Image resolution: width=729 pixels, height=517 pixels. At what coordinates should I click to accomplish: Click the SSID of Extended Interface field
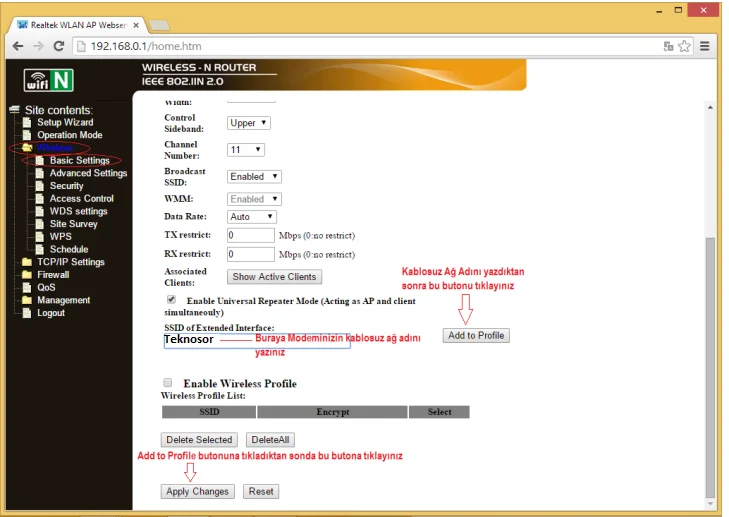257,340
